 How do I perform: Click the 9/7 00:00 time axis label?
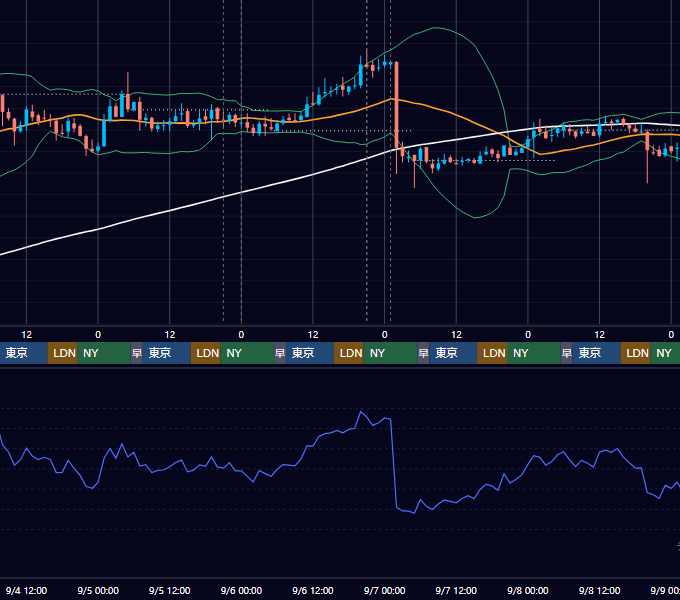[384, 590]
